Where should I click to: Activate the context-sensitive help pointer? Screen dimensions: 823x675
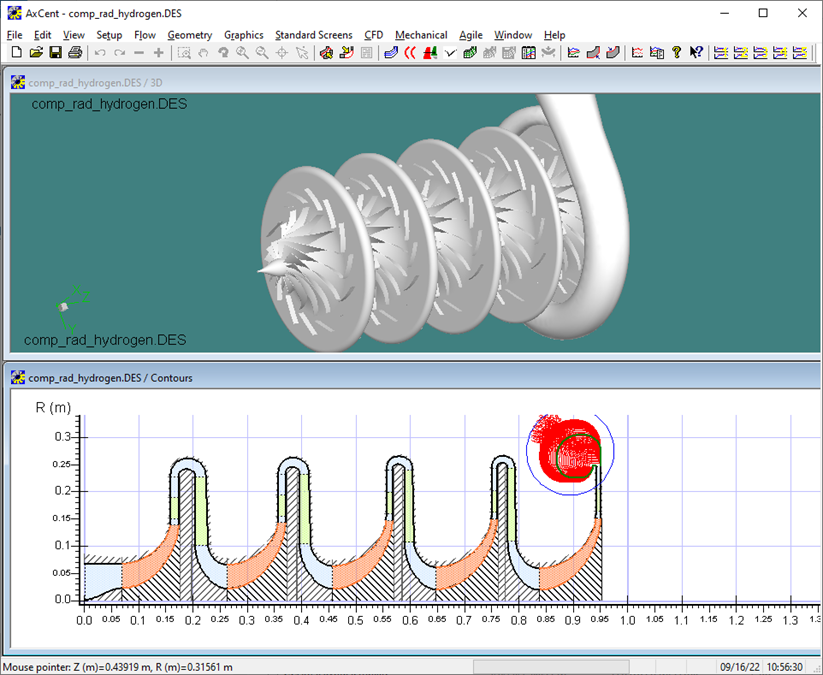pyautogui.click(x=697, y=52)
